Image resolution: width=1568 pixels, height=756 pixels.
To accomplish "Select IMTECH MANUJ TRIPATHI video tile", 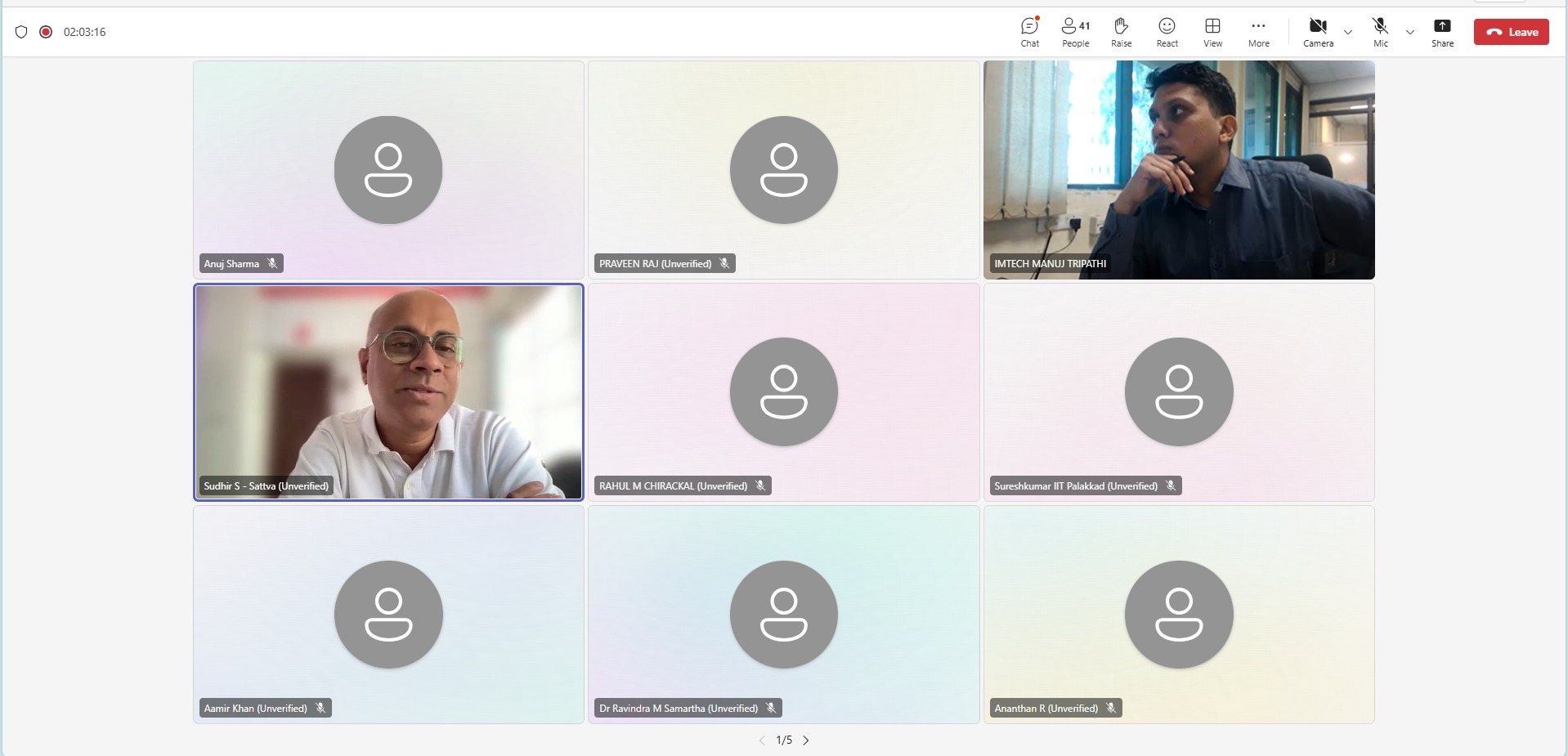I will [x=1178, y=170].
